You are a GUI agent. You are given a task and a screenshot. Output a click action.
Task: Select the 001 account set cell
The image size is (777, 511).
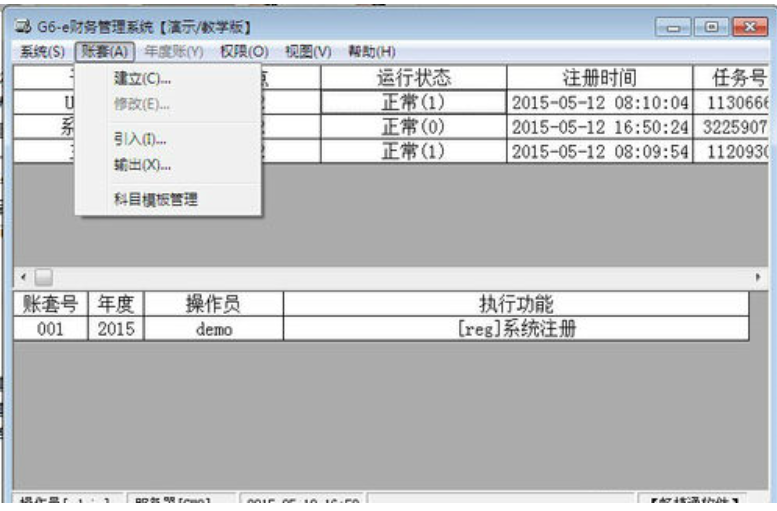click(51, 329)
